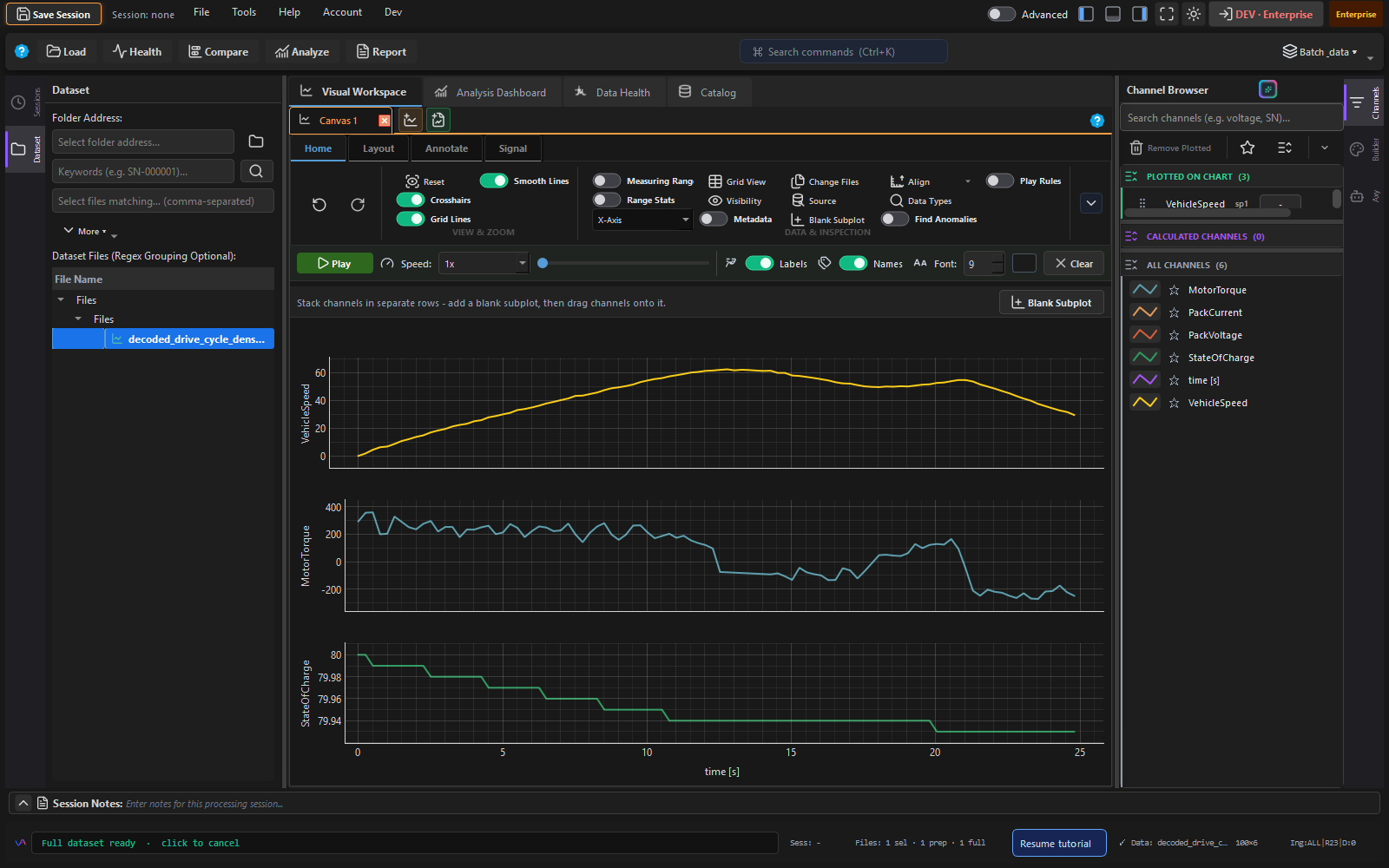The width and height of the screenshot is (1389, 868).
Task: Click the fullscreen icon in title bar
Action: (x=1167, y=14)
